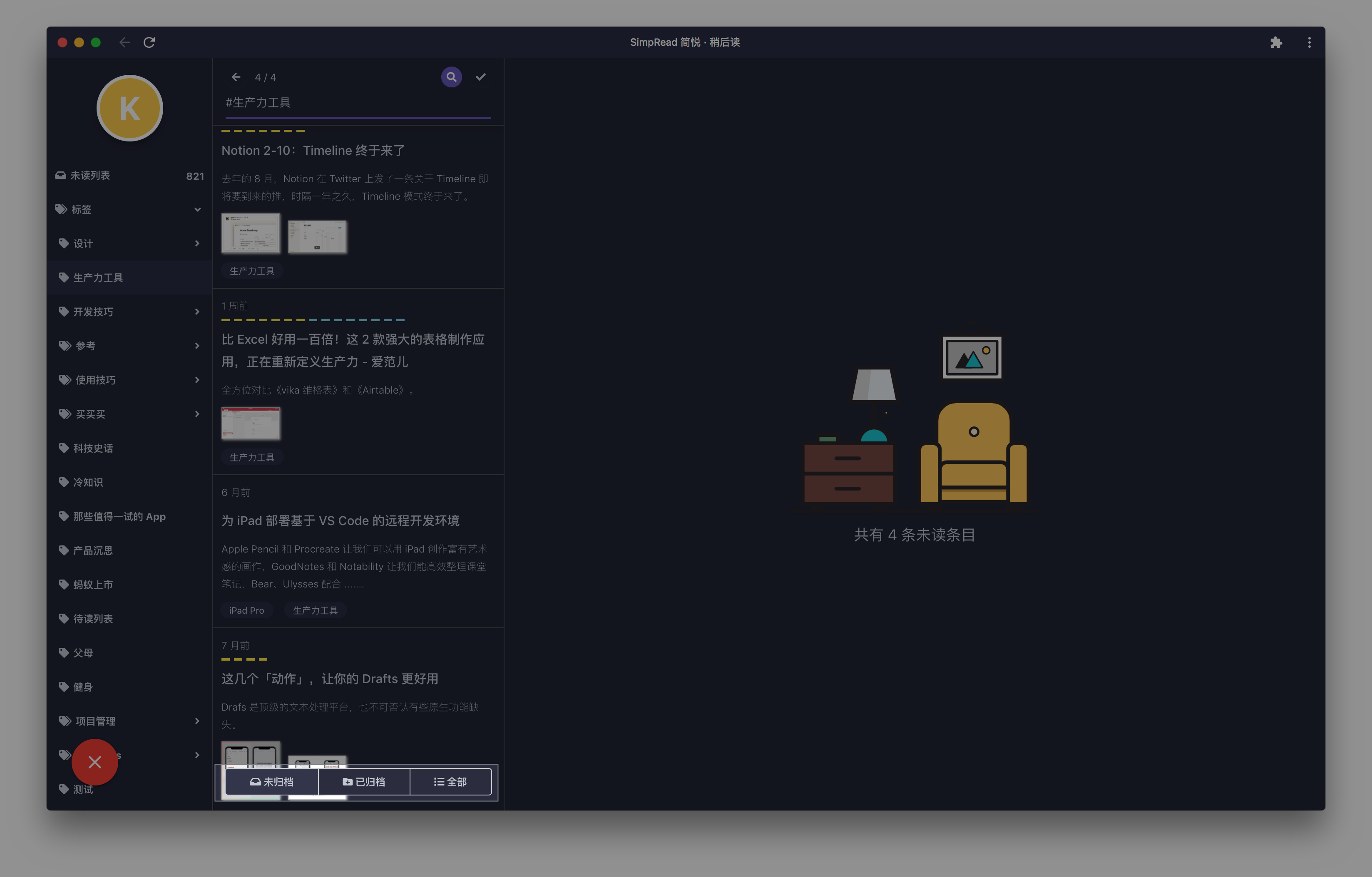Viewport: 1372px width, 877px height.
Task: Select the 冷知识 tag
Action: coord(130,482)
